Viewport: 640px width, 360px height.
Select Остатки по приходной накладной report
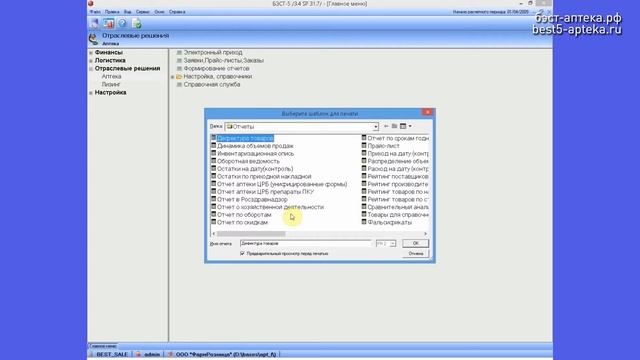click(x=264, y=176)
